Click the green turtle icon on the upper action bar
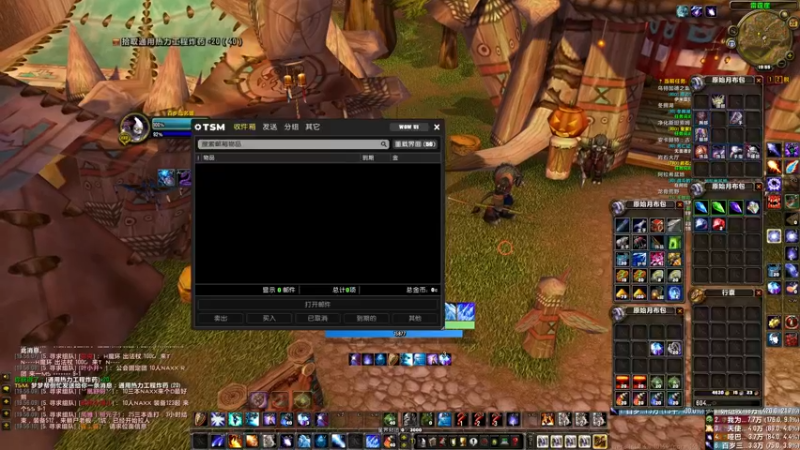This screenshot has width=800, height=450. 390,419
